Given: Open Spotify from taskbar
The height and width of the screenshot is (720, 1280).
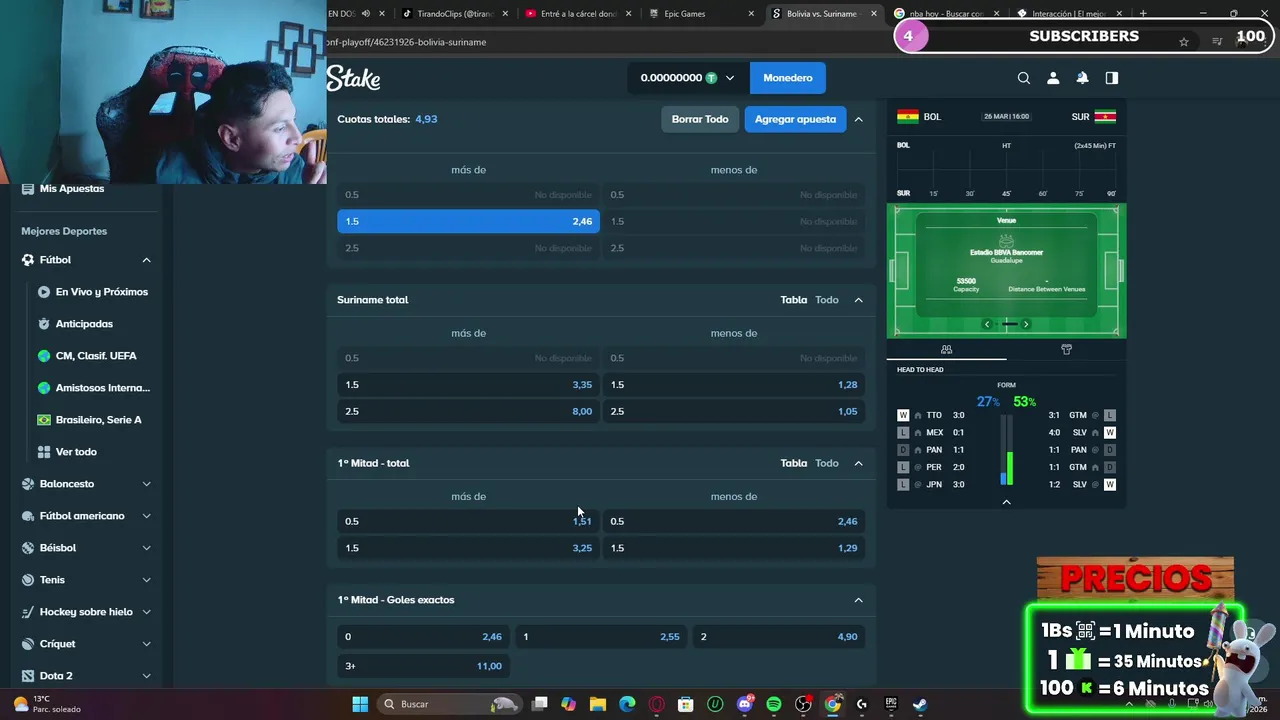Looking at the screenshot, I should pyautogui.click(x=774, y=704).
